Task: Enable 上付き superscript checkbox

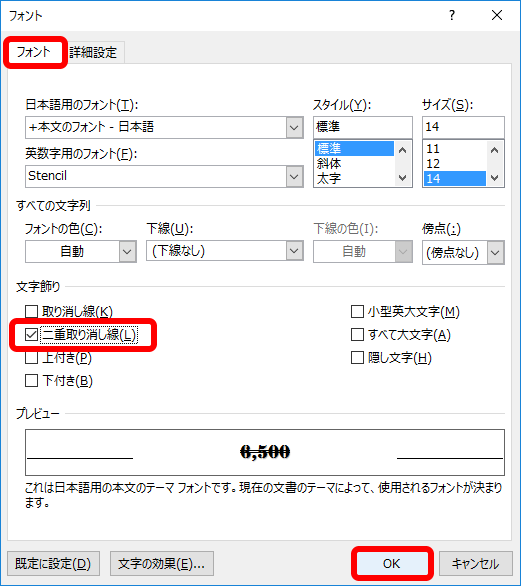Action: (x=31, y=358)
